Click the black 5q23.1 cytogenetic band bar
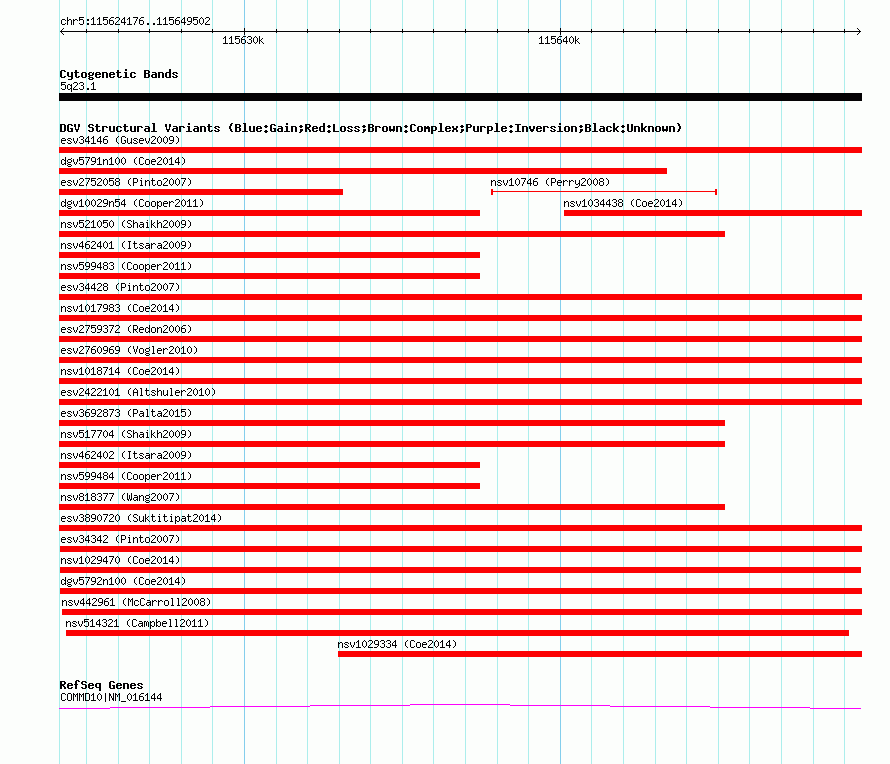Screen dimensions: 890x764 460,97
